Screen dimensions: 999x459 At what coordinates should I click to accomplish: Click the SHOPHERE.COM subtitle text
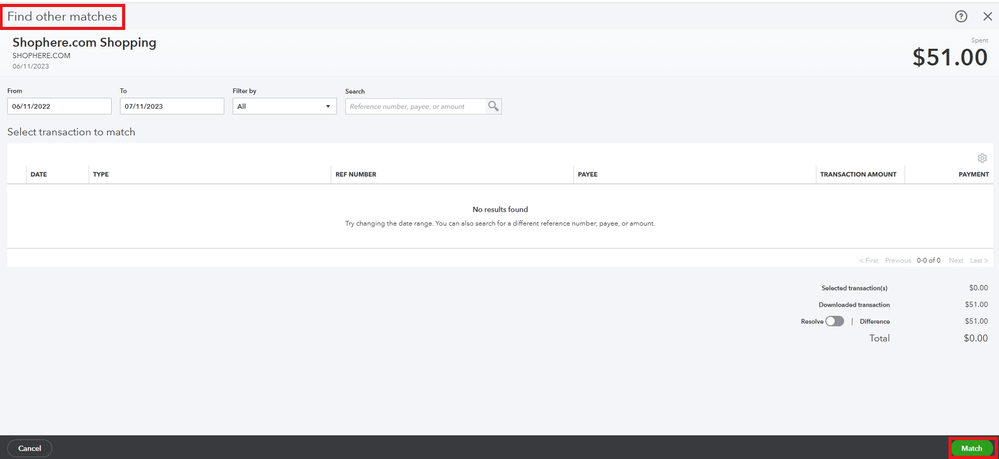pyautogui.click(x=41, y=56)
